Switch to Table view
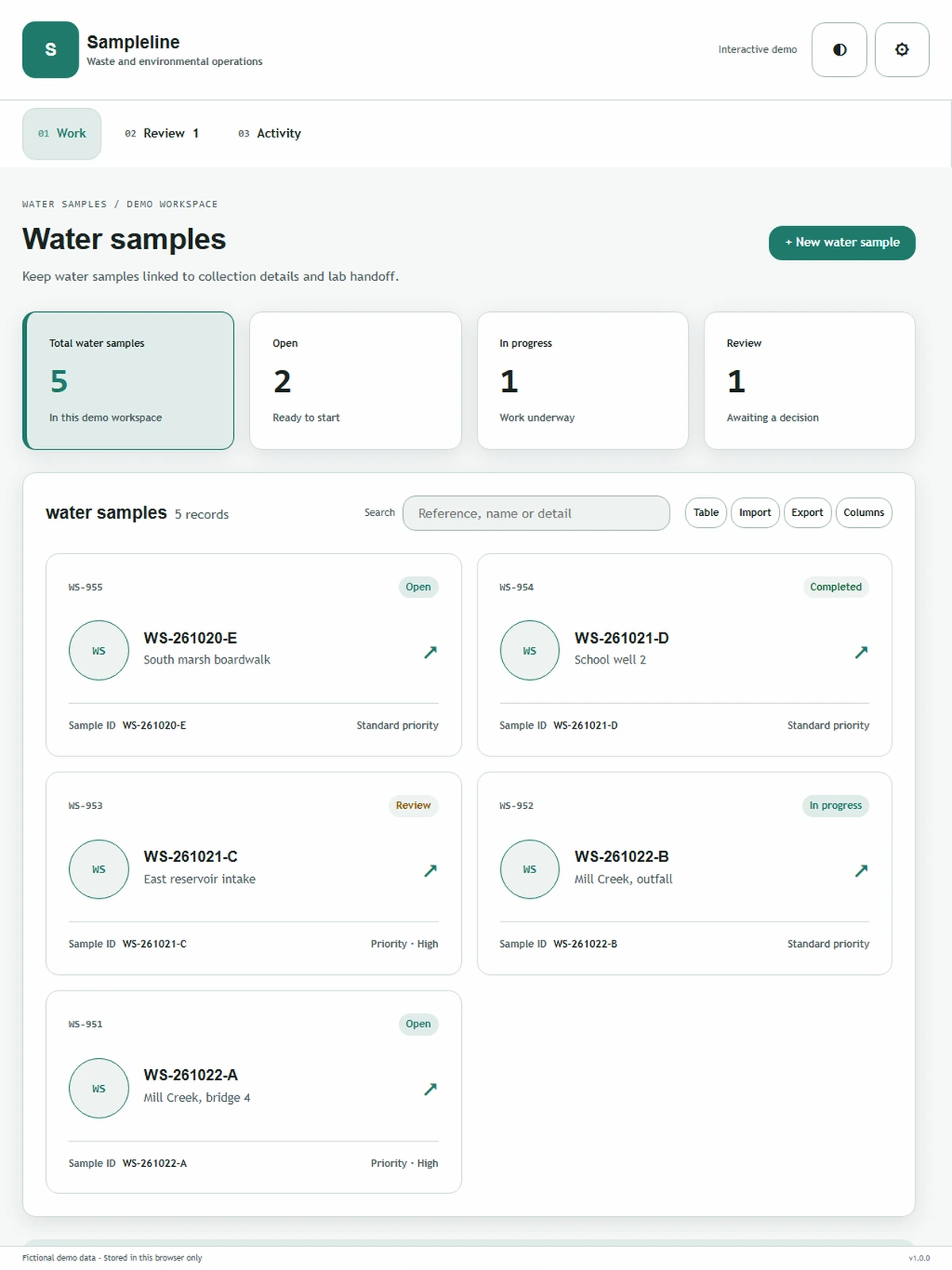The height and width of the screenshot is (1270, 952). [x=706, y=513]
